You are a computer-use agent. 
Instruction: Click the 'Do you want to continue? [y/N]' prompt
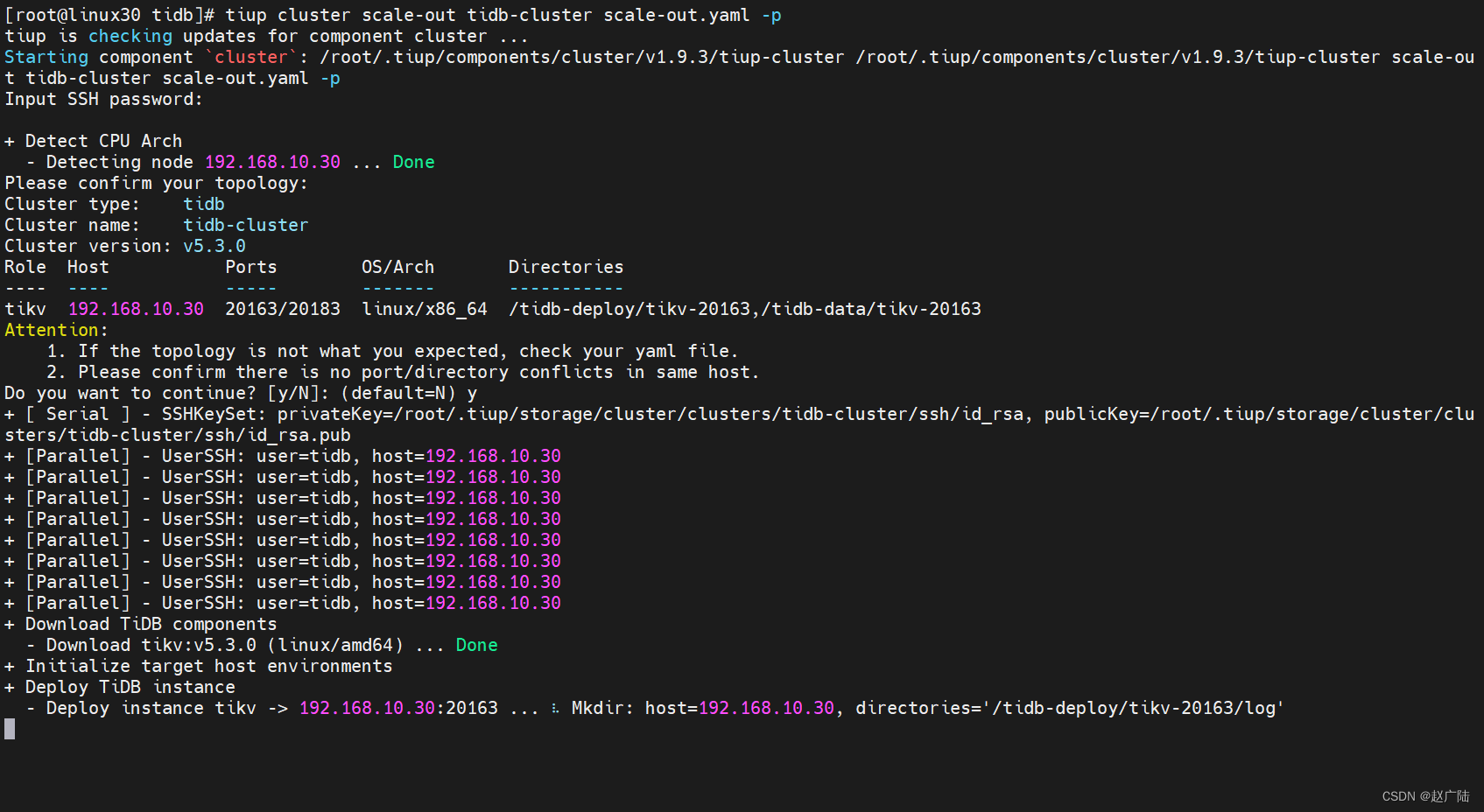pos(241,393)
